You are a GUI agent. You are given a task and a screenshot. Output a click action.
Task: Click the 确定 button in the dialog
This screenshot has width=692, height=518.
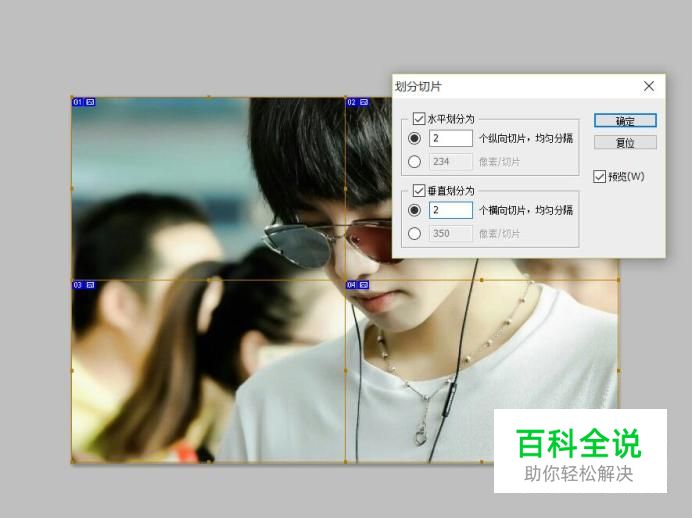pyautogui.click(x=625, y=120)
